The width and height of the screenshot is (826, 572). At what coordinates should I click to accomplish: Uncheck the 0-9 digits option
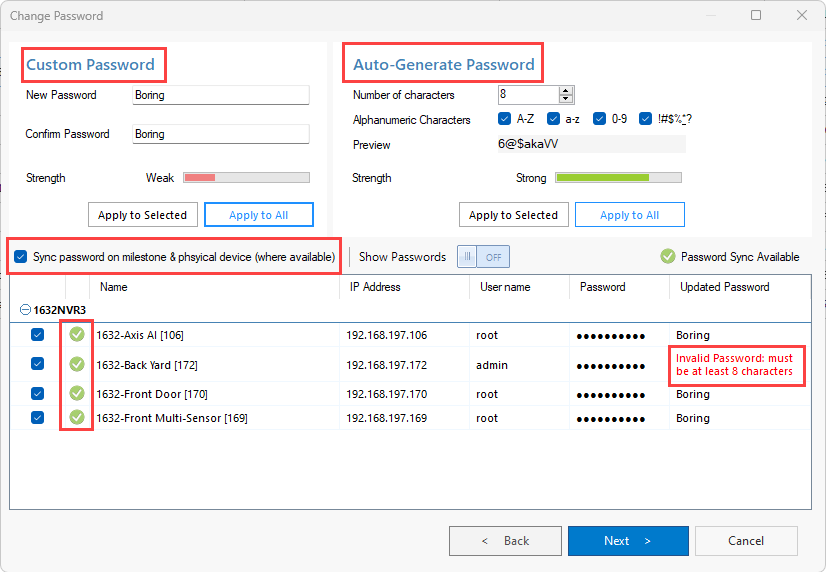click(599, 119)
